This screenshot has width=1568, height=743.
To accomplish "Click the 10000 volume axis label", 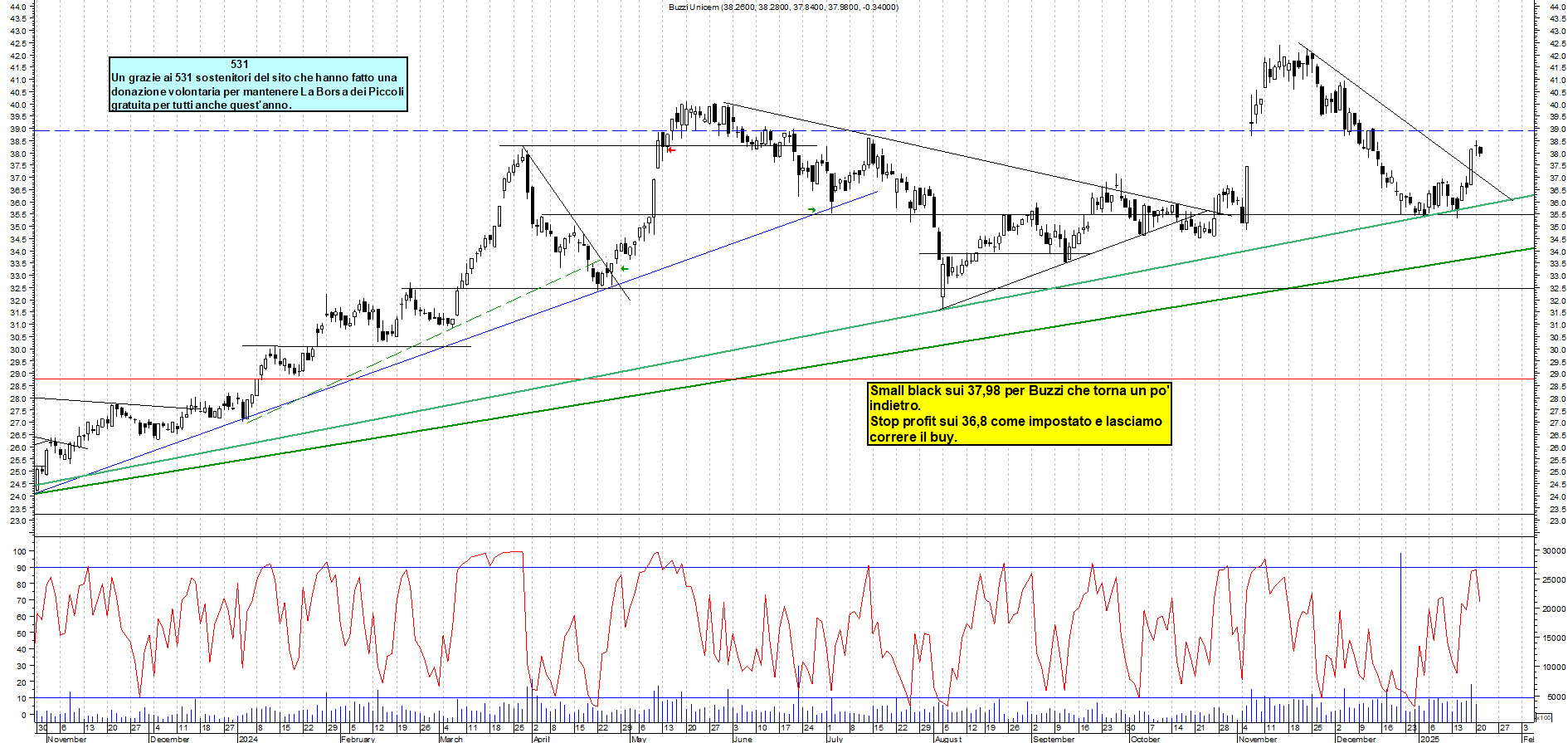I will click(1553, 667).
